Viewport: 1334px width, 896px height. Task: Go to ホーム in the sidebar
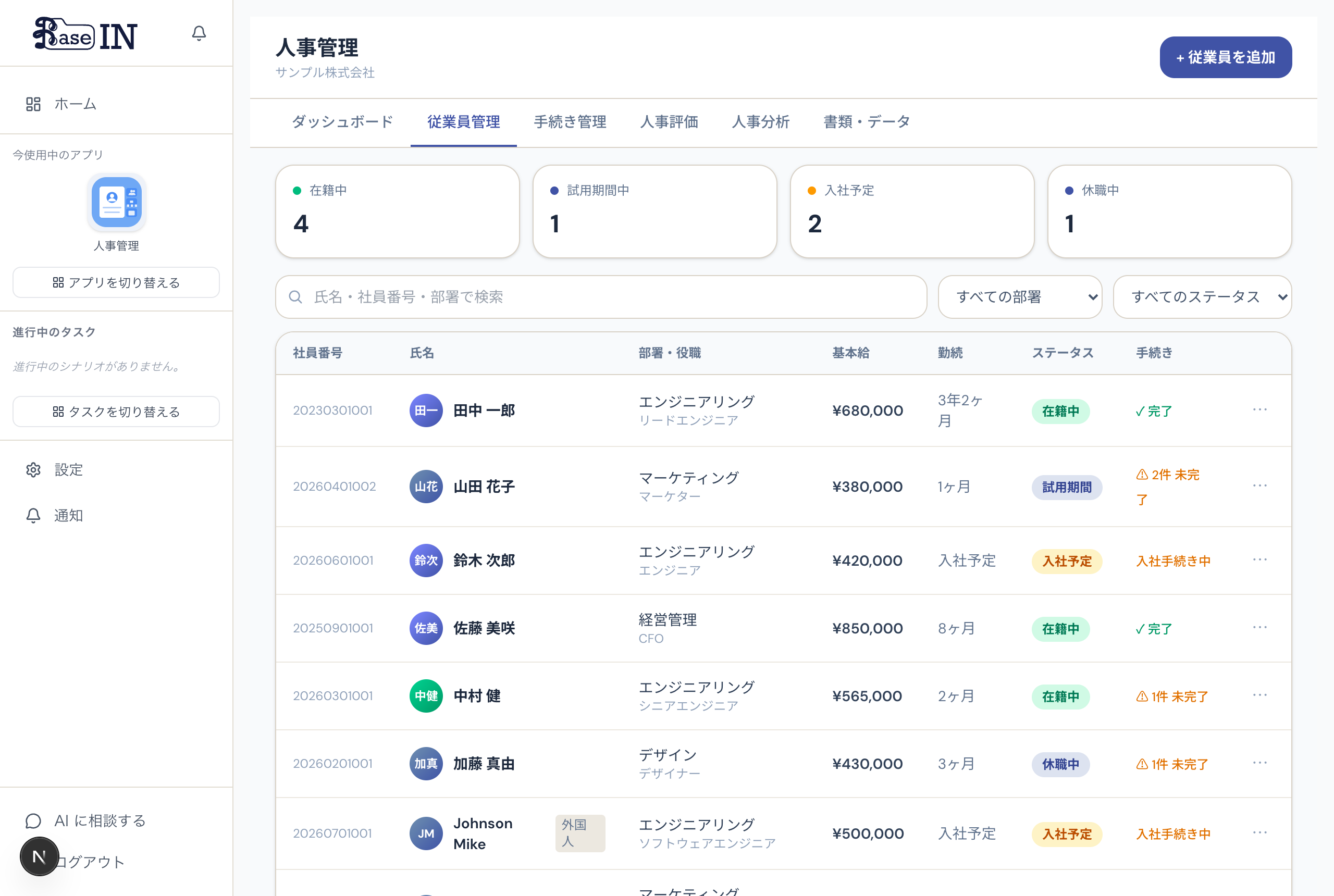click(61, 104)
